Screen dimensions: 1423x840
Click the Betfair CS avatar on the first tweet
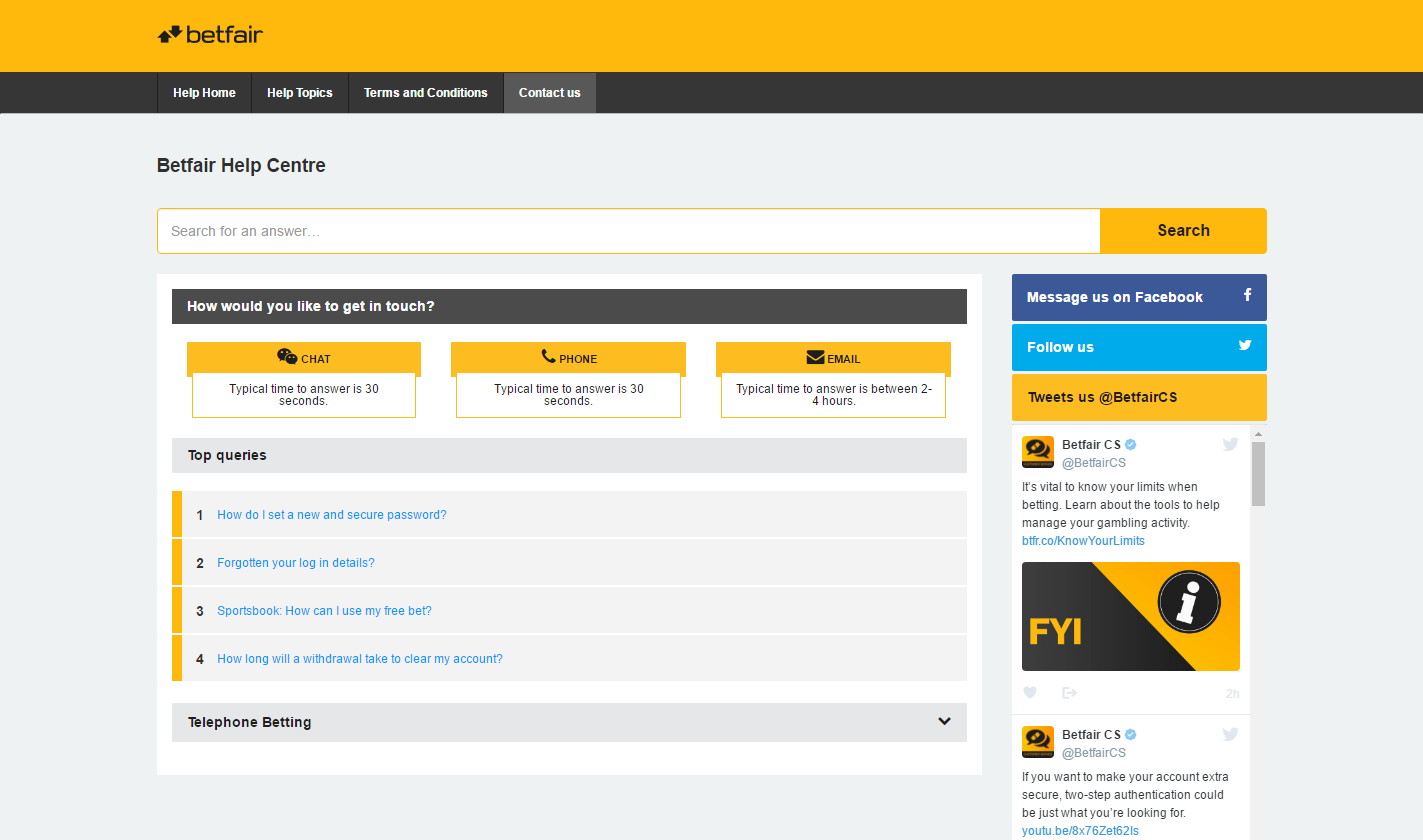click(1038, 452)
